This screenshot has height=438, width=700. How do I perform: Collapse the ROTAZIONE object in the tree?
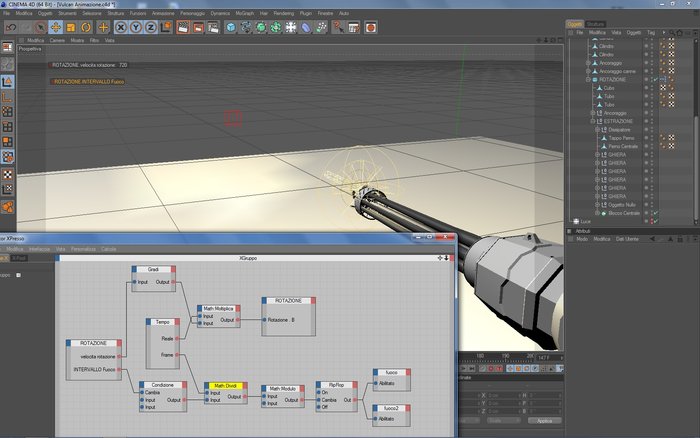588,79
